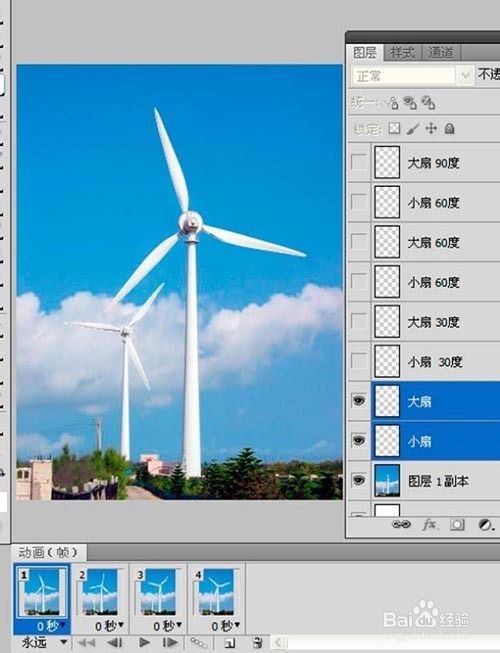
Task: Duplicate the selected animation frame
Action: (x=229, y=642)
